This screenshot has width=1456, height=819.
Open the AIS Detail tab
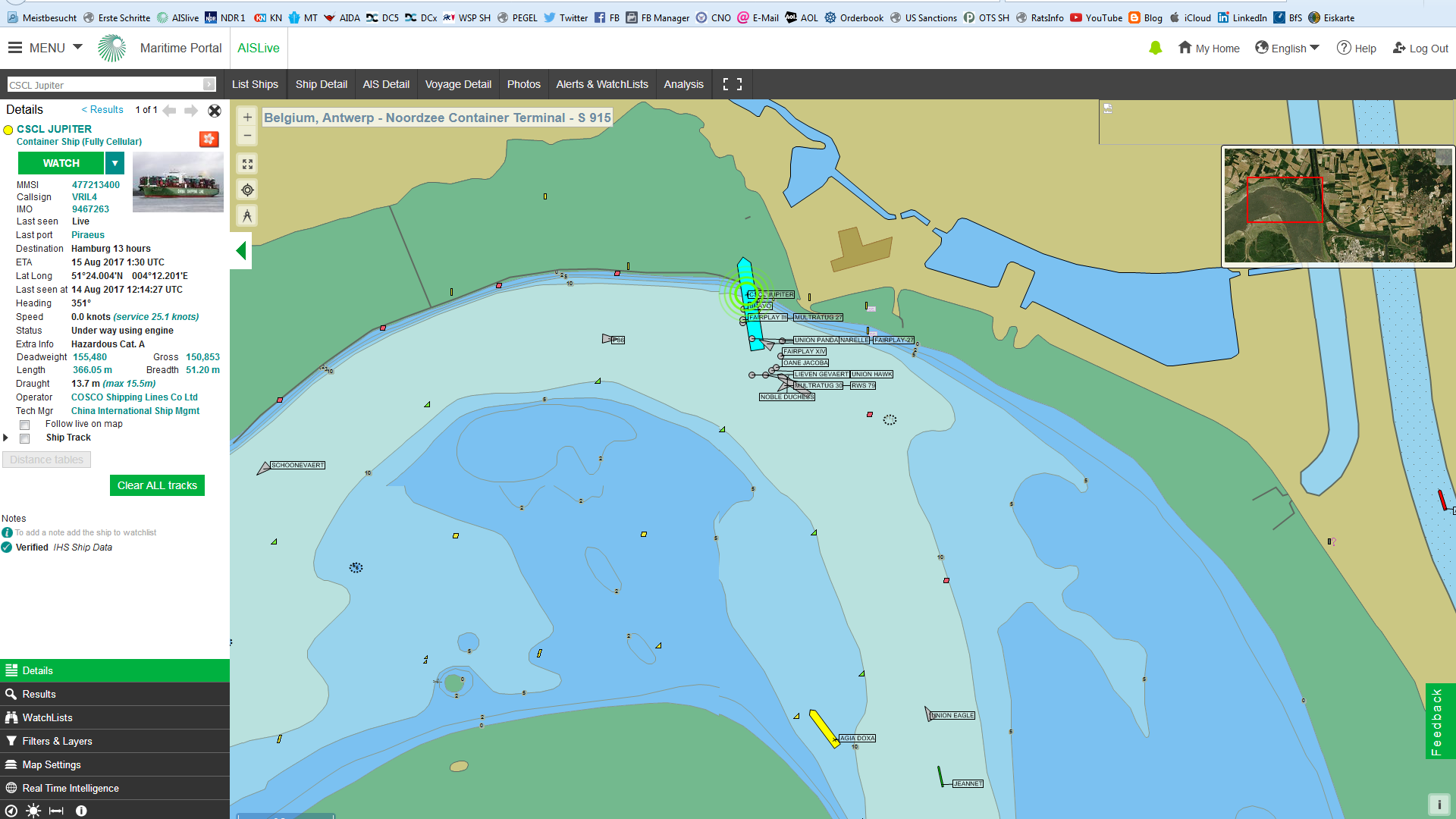coord(386,84)
